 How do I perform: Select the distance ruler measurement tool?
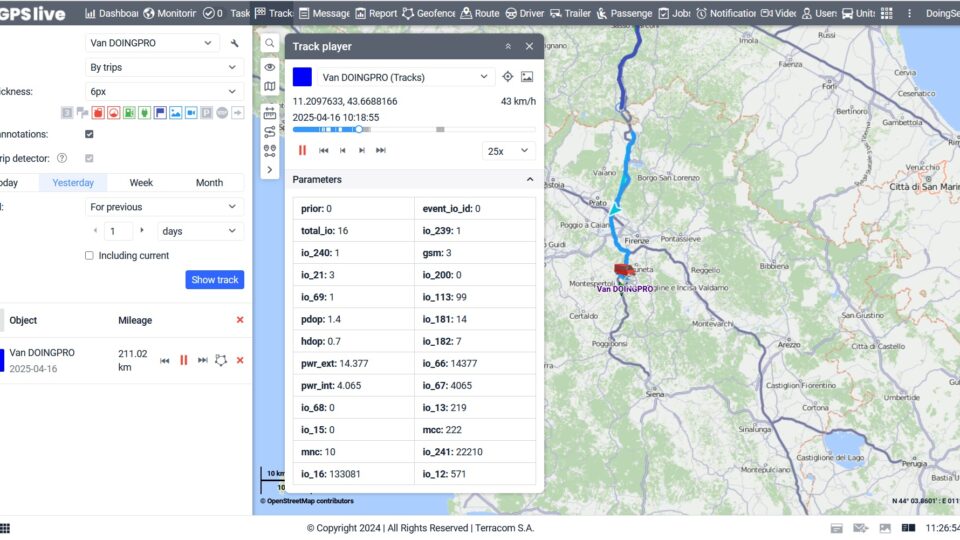pyautogui.click(x=270, y=111)
